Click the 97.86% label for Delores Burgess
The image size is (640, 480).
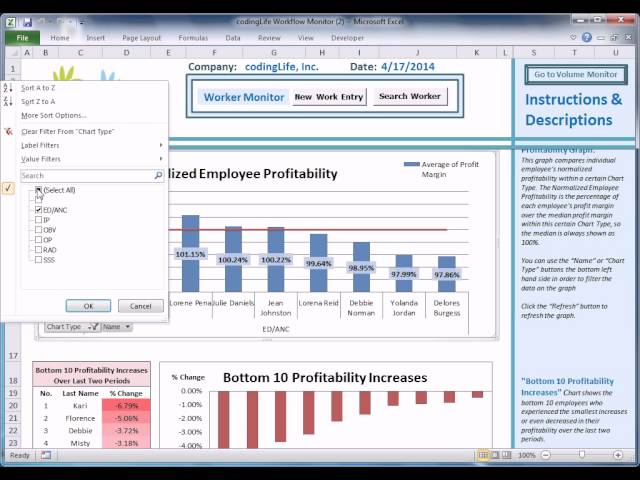pyautogui.click(x=447, y=275)
